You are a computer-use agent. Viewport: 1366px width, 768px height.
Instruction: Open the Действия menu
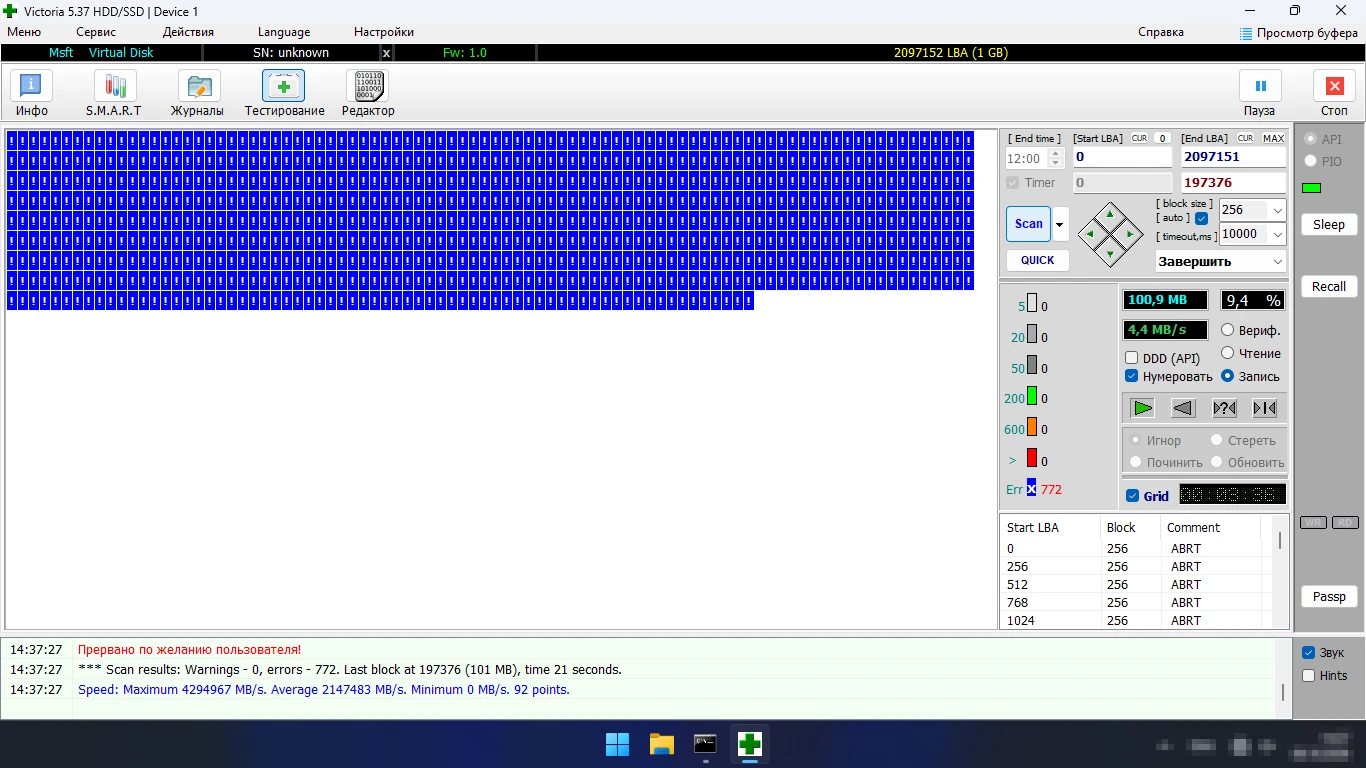[188, 32]
